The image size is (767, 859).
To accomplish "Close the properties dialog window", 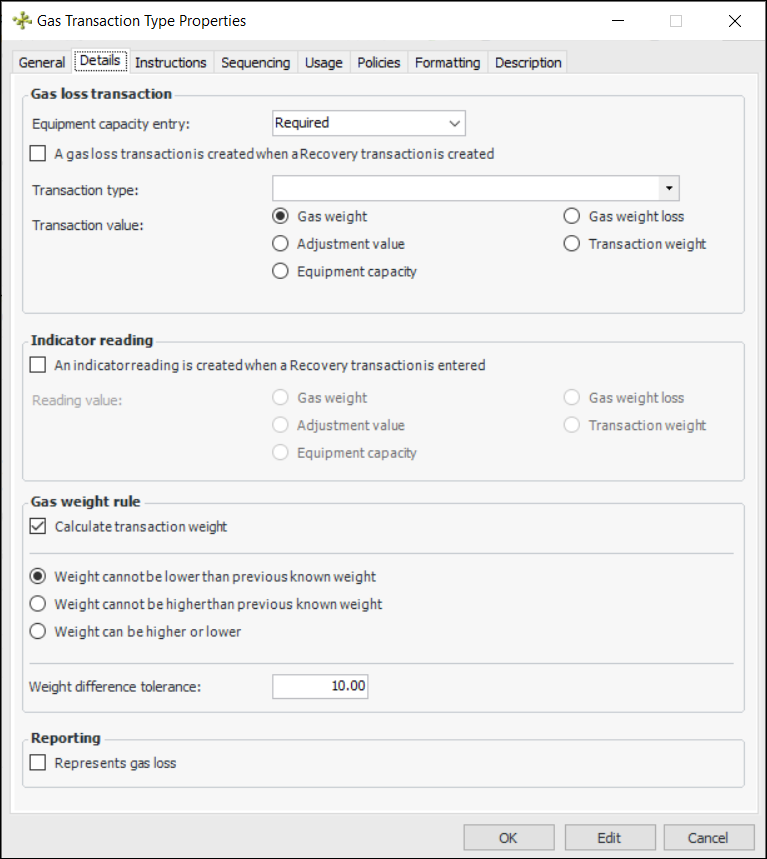I will click(x=735, y=20).
